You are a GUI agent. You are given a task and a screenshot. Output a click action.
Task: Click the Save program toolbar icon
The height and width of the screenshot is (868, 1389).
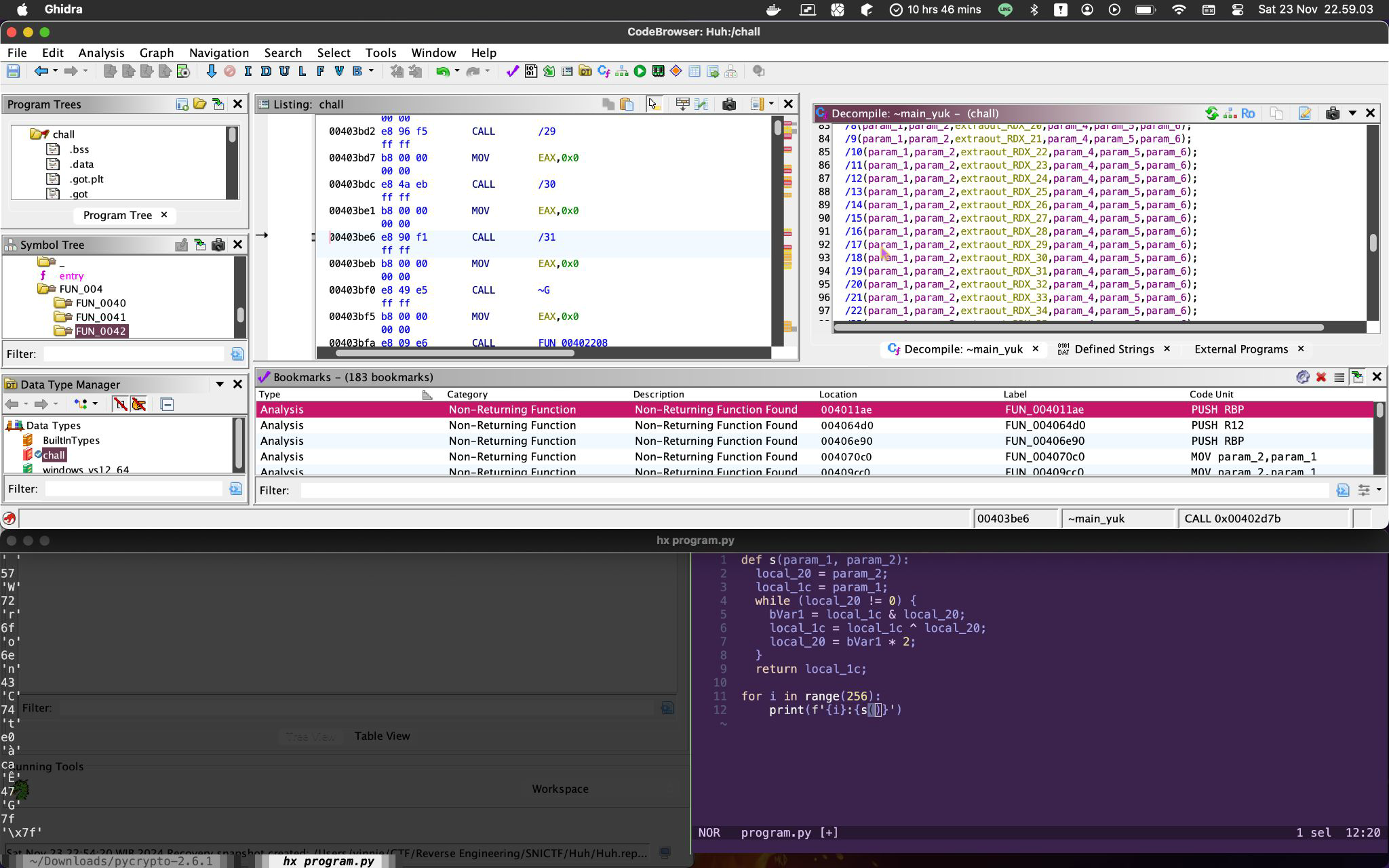pyautogui.click(x=13, y=71)
